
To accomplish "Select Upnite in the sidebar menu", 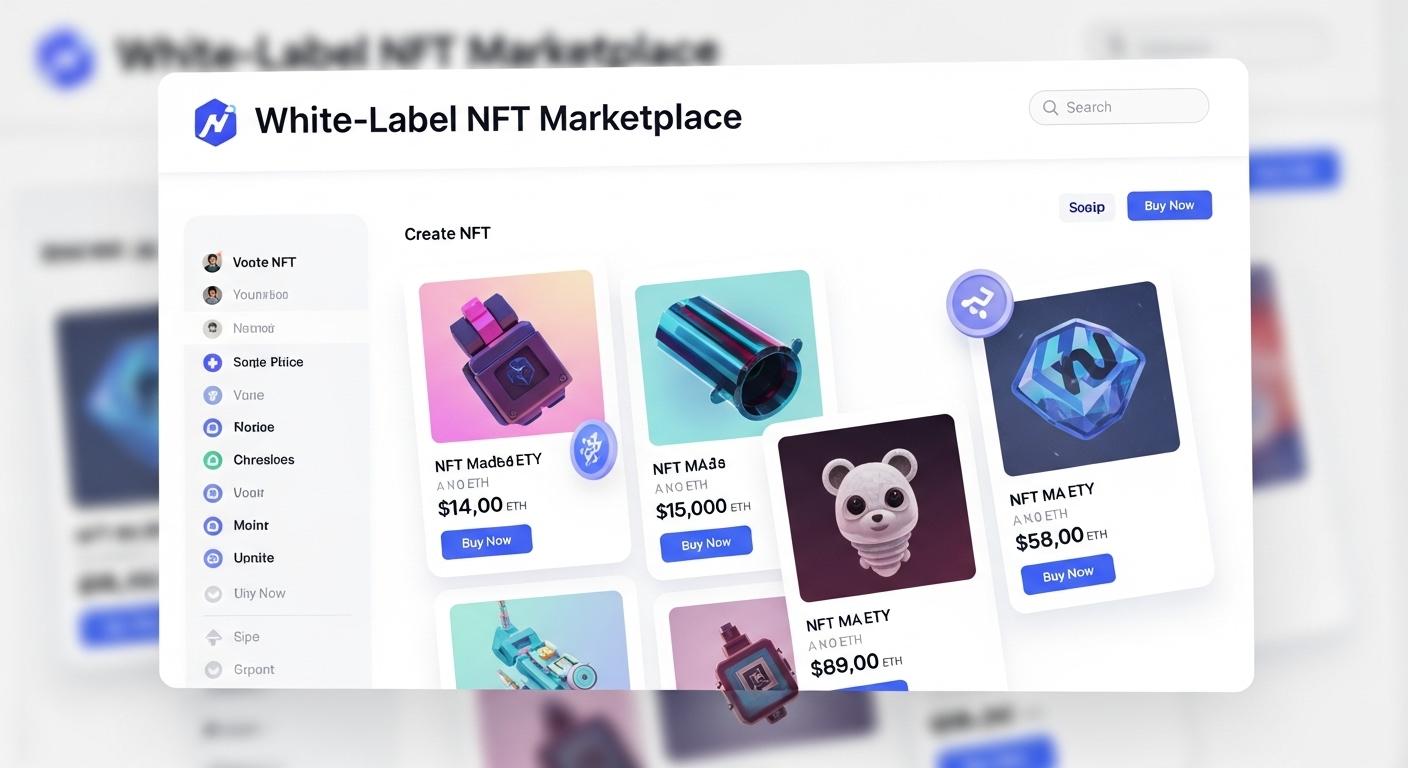I will [x=254, y=558].
